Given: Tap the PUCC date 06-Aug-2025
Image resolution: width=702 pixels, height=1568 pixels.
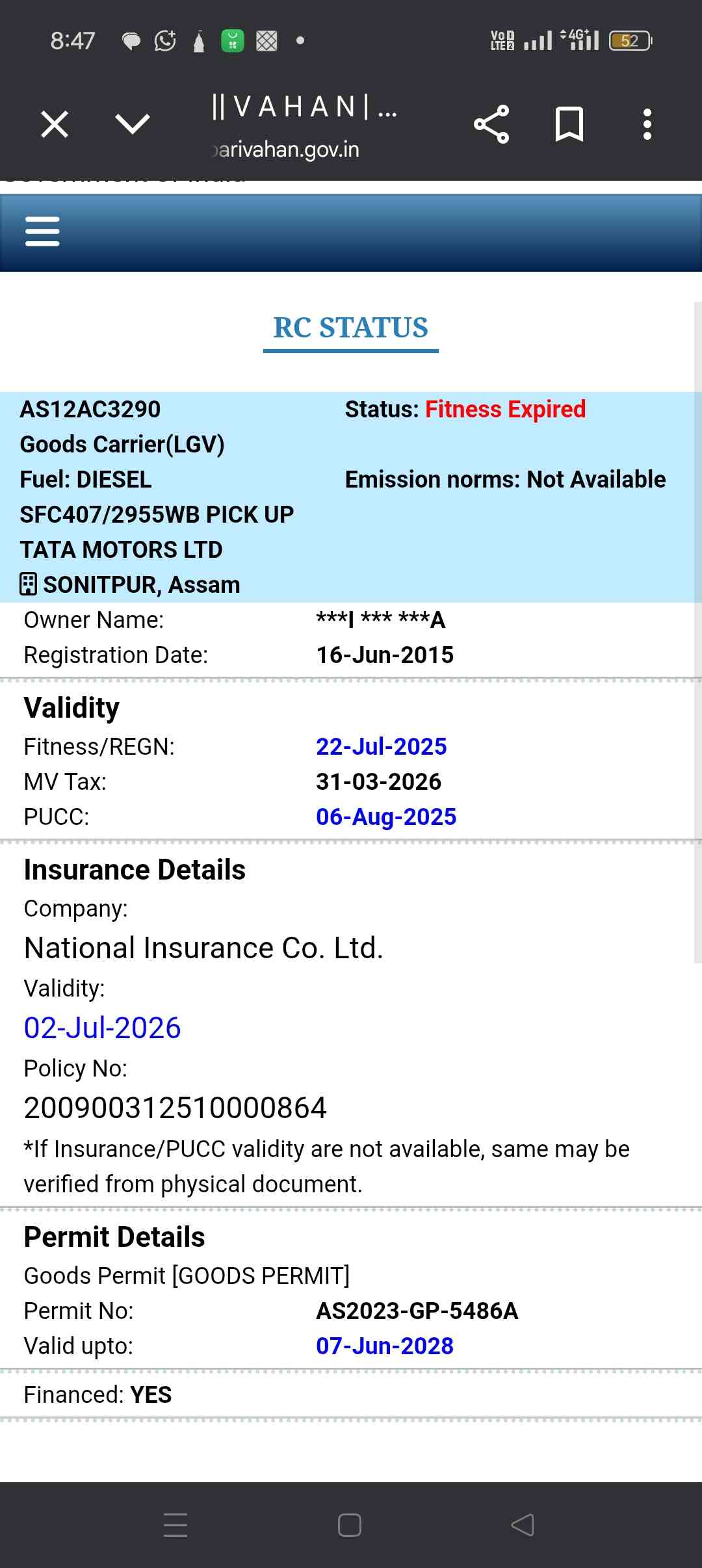Looking at the screenshot, I should point(386,817).
